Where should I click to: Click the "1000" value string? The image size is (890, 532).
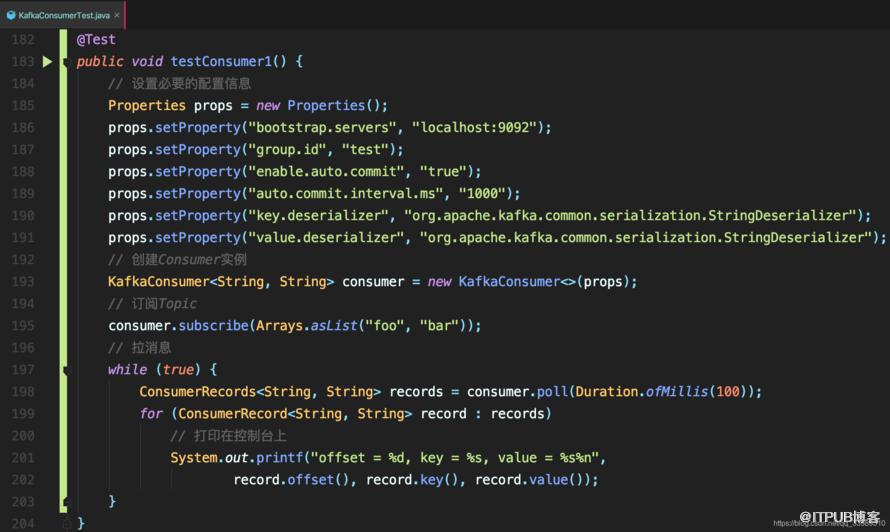482,194
